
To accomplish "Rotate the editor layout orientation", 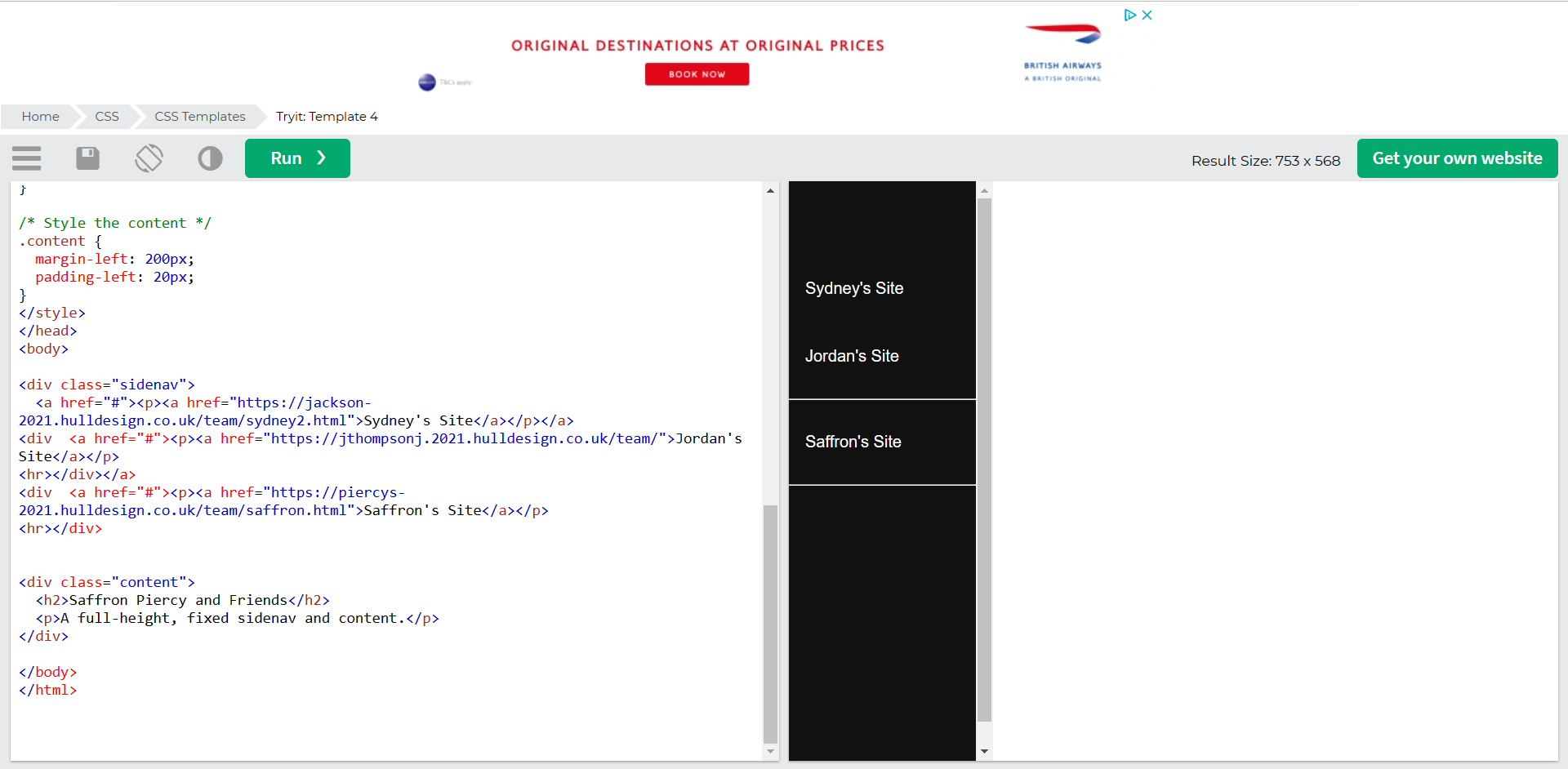I will click(x=149, y=158).
